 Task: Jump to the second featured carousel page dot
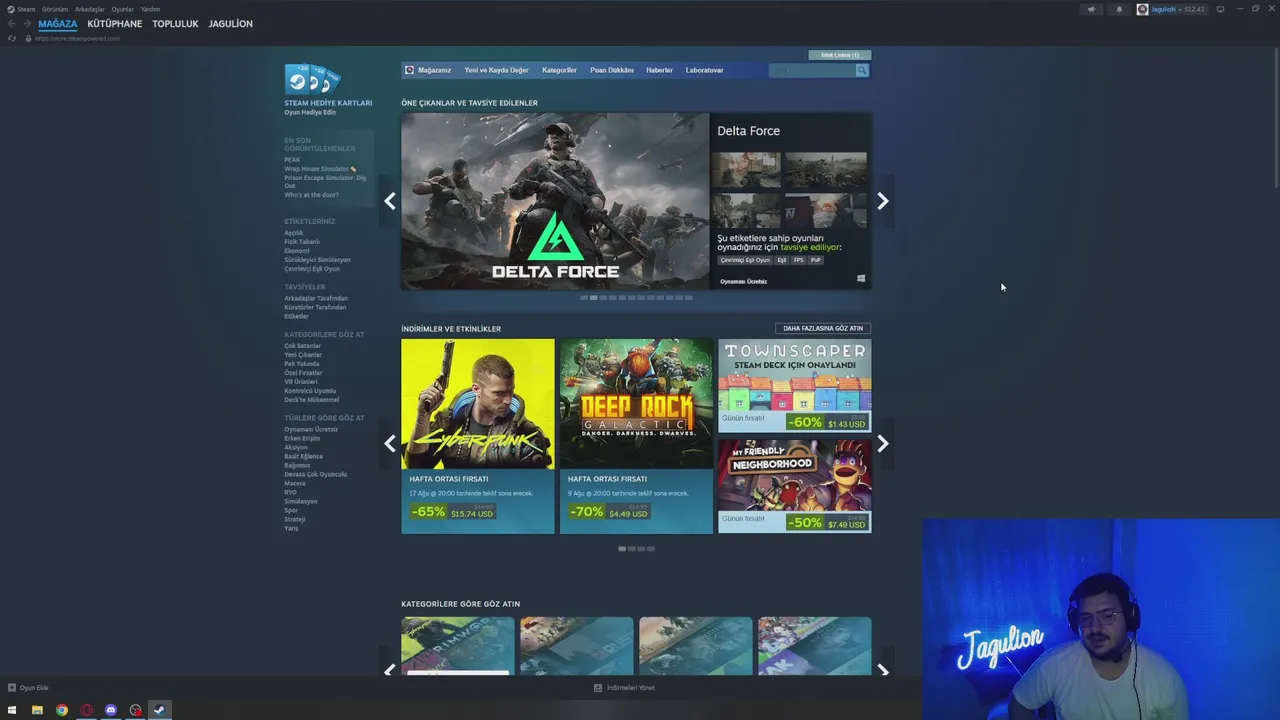pos(594,297)
